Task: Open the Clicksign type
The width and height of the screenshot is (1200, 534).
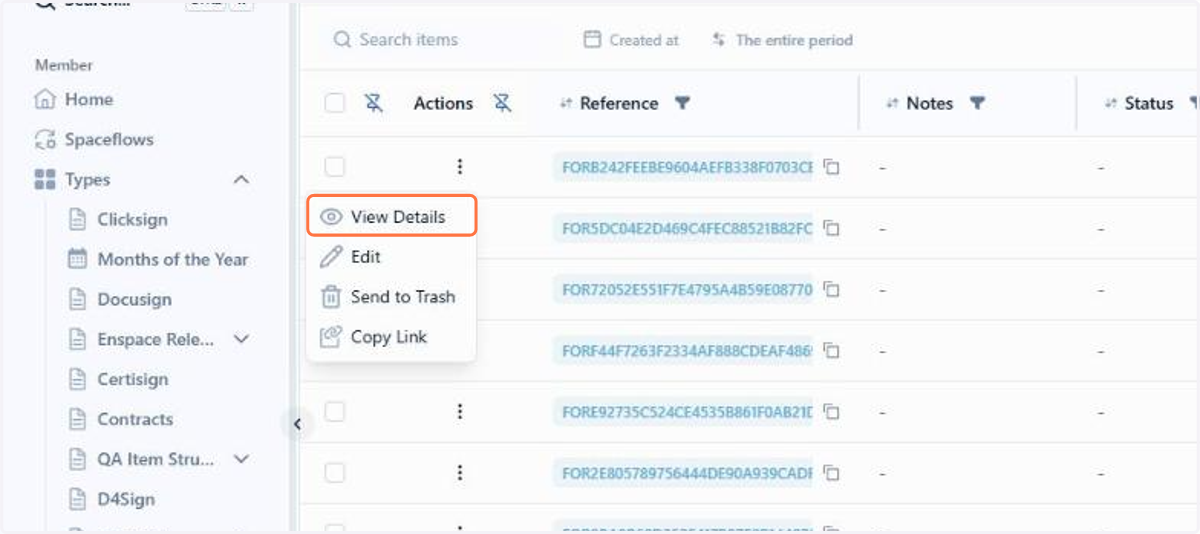Action: coord(132,220)
